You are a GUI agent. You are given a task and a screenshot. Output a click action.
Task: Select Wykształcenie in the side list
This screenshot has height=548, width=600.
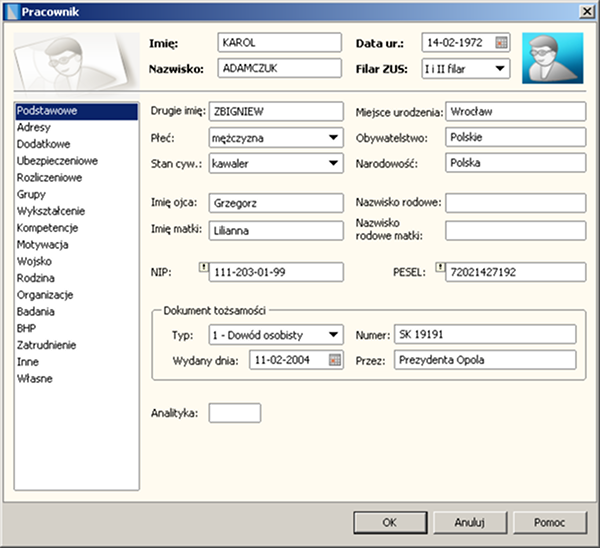tap(51, 211)
